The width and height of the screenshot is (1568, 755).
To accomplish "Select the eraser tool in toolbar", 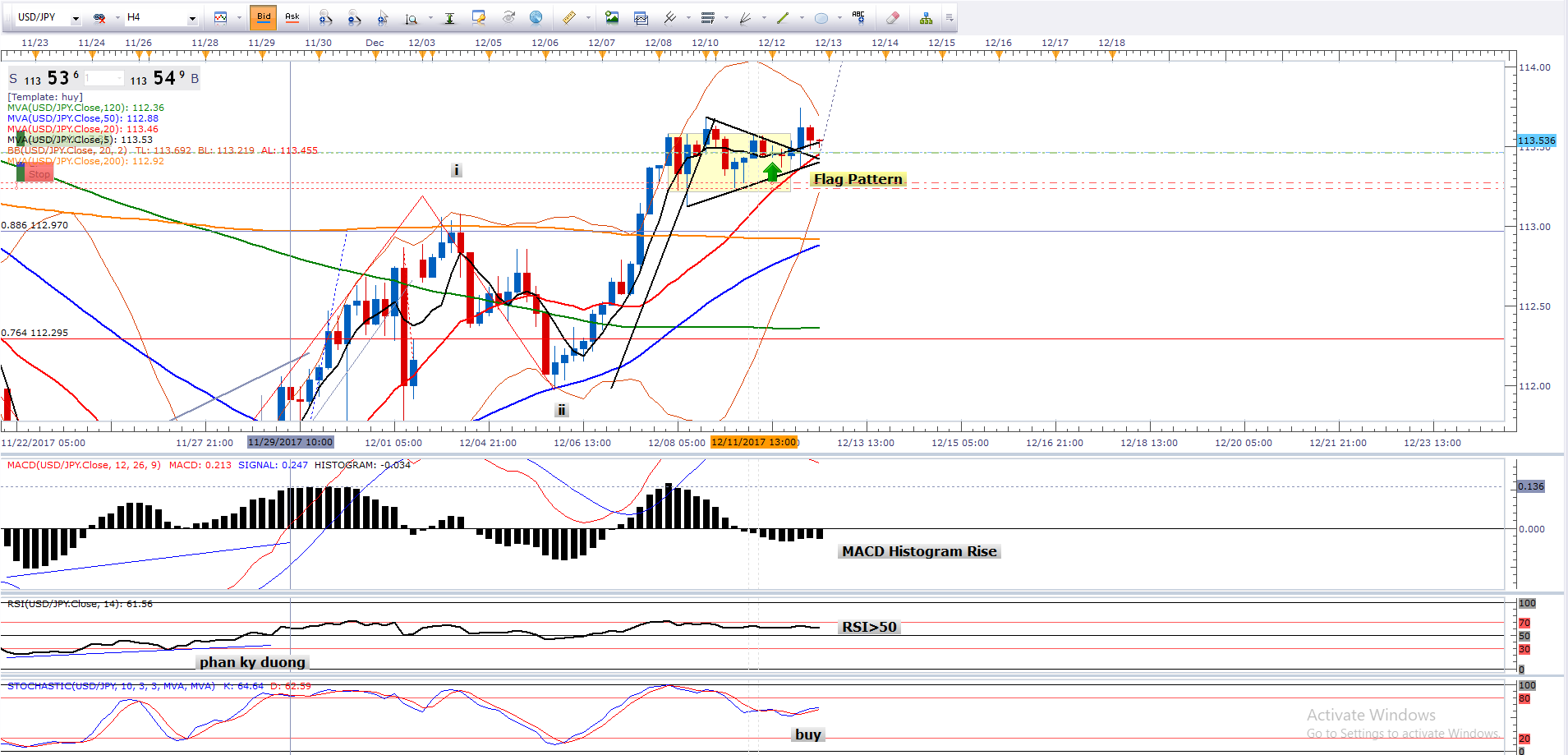I will pyautogui.click(x=893, y=17).
